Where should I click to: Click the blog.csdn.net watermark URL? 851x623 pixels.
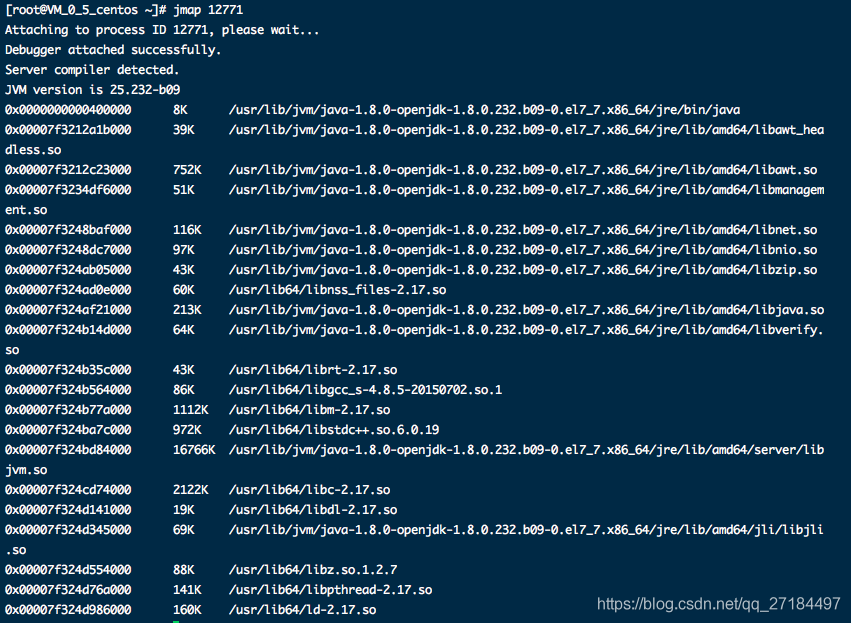click(719, 604)
